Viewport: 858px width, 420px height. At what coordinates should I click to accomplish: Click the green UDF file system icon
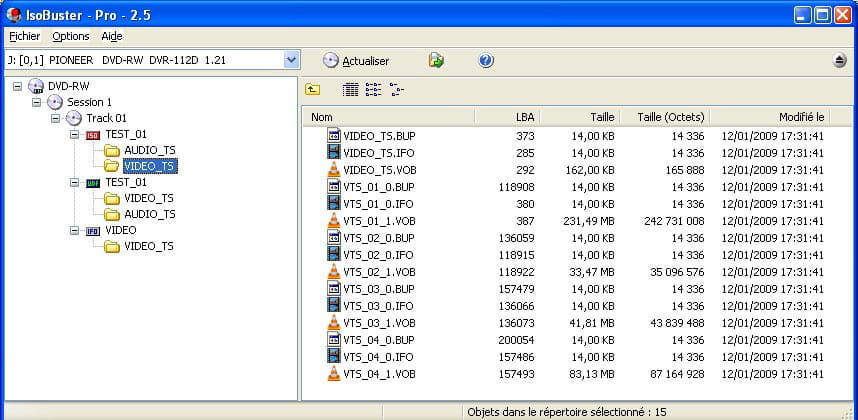click(93, 183)
